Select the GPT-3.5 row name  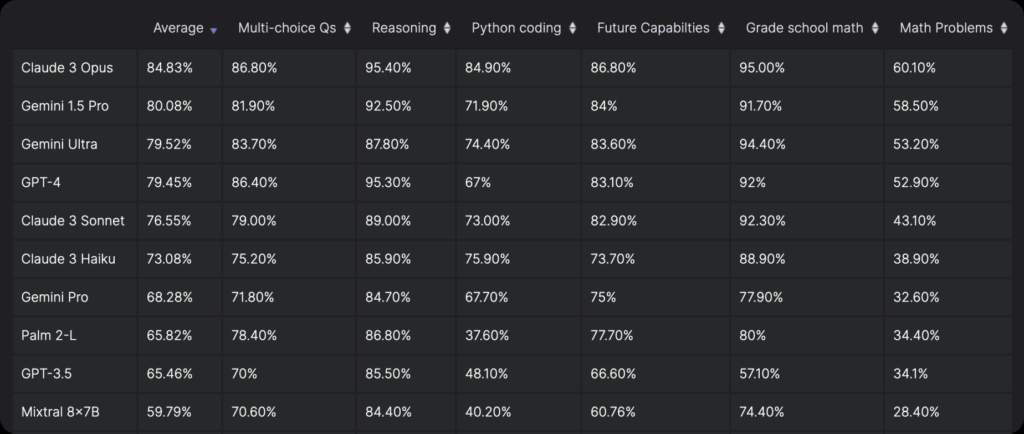46,373
